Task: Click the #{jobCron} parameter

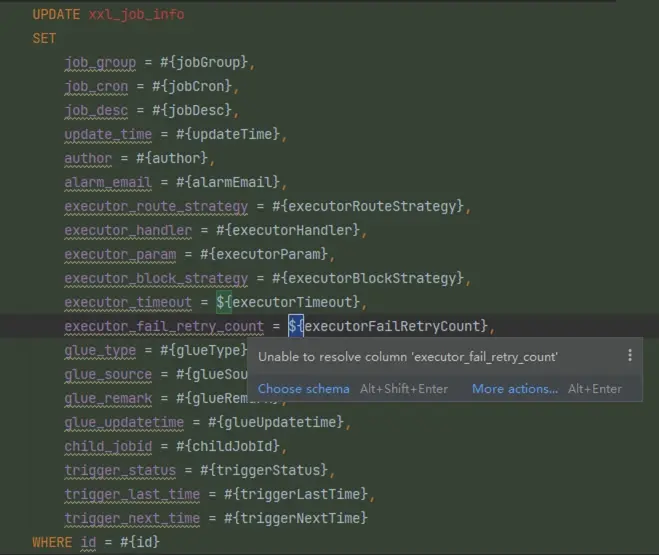Action: point(192,86)
